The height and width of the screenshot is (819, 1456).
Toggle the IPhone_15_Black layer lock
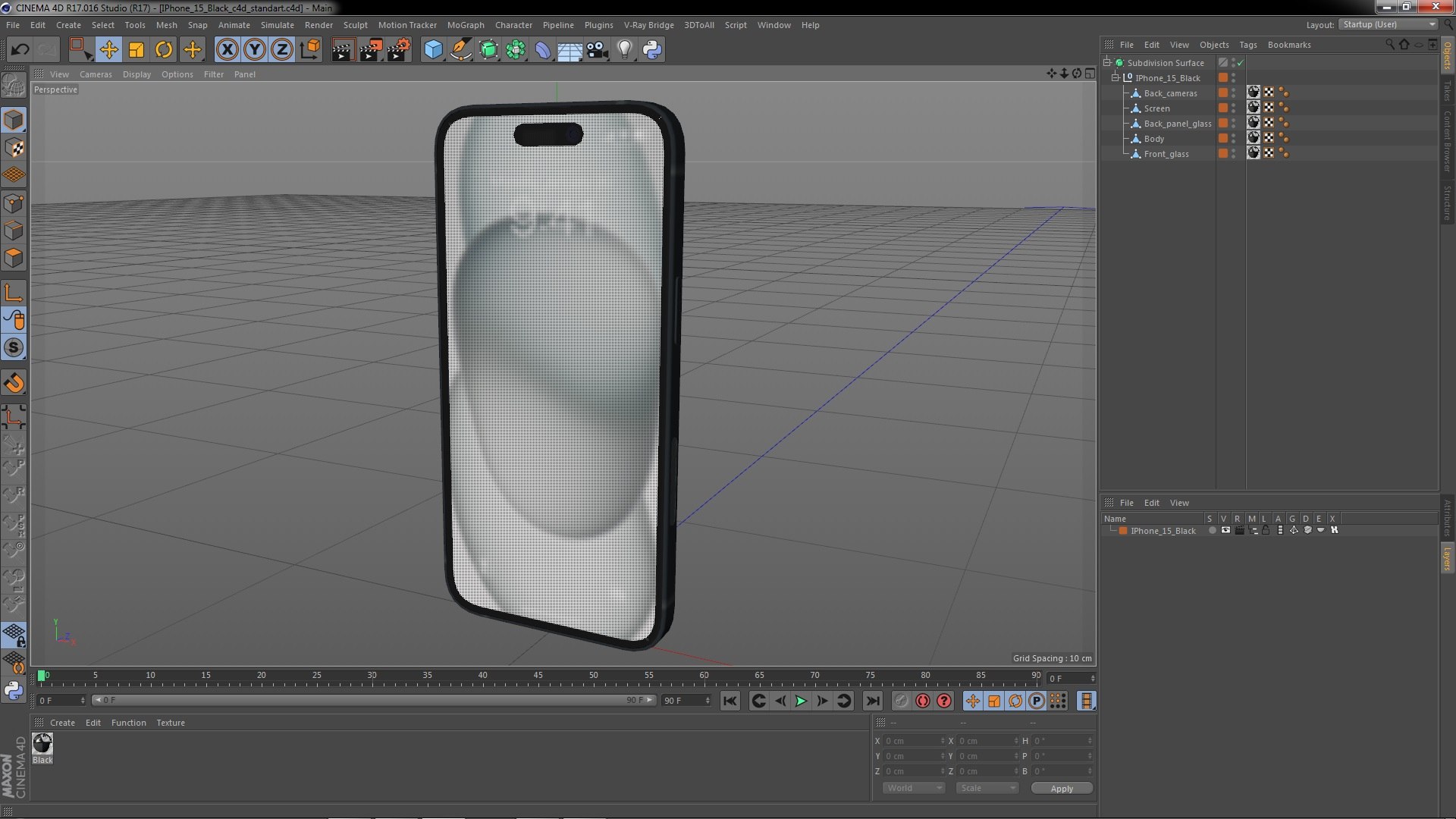[1266, 531]
